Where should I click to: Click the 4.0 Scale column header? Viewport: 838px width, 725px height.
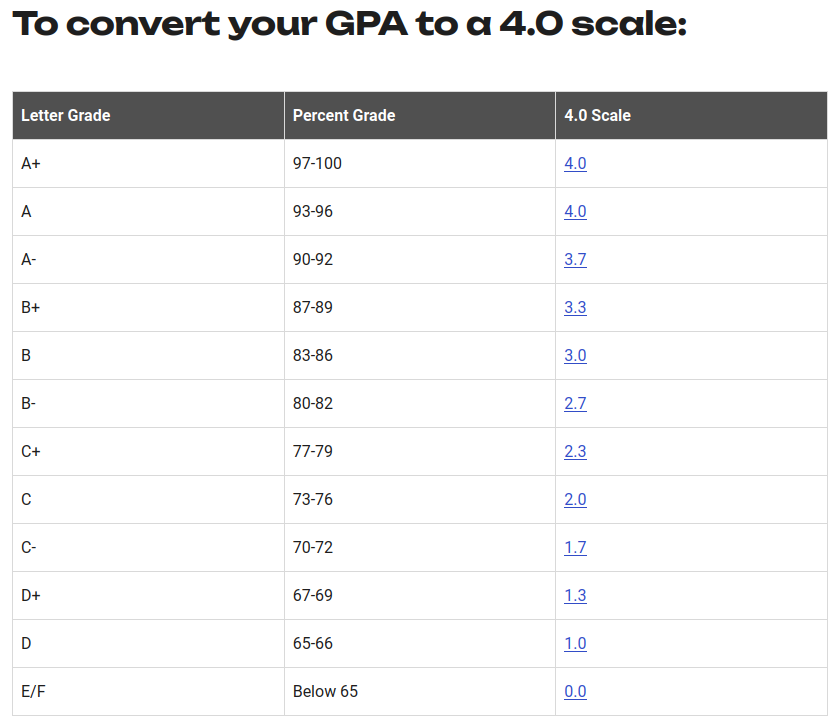tap(597, 116)
